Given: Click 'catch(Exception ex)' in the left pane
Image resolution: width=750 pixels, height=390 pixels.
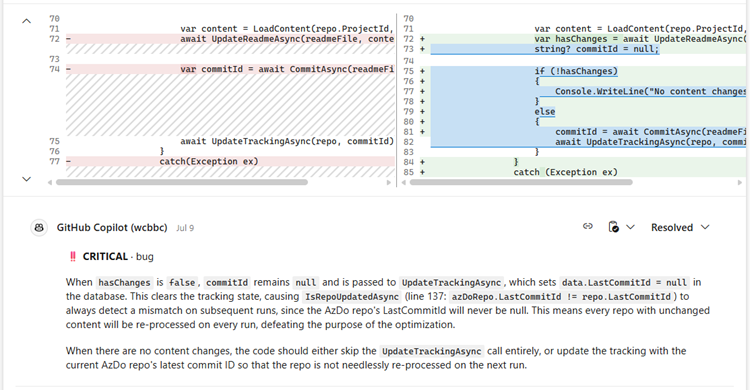Looking at the screenshot, I should pyautogui.click(x=209, y=161).
